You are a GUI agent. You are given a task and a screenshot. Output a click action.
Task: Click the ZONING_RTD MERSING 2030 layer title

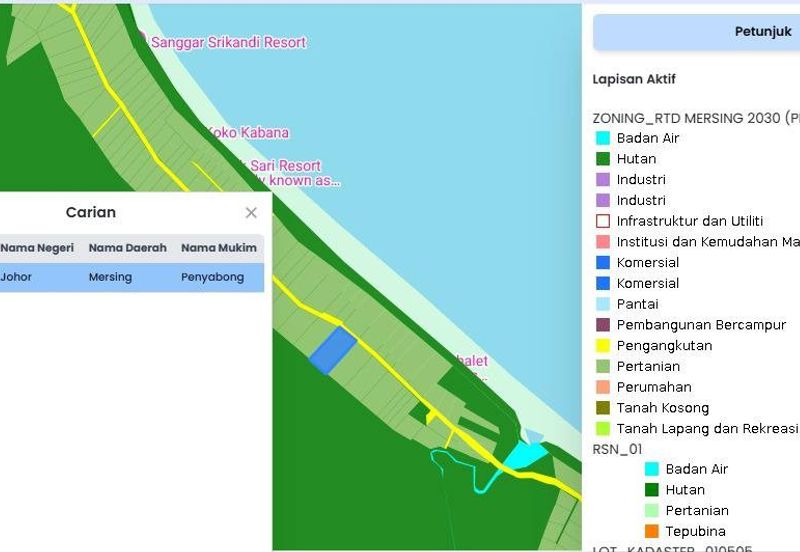(695, 117)
